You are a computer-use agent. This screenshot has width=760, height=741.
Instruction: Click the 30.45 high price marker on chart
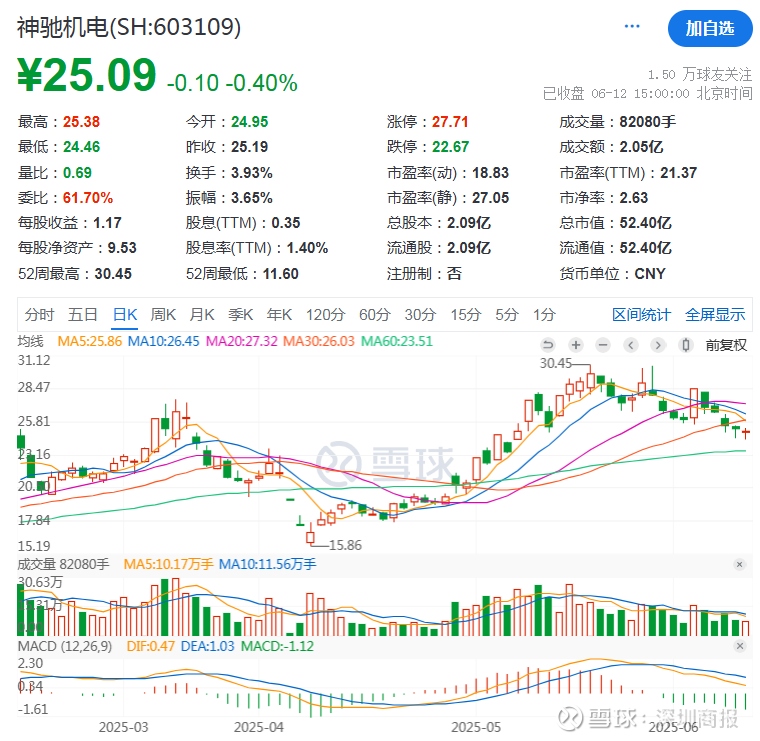pos(556,363)
